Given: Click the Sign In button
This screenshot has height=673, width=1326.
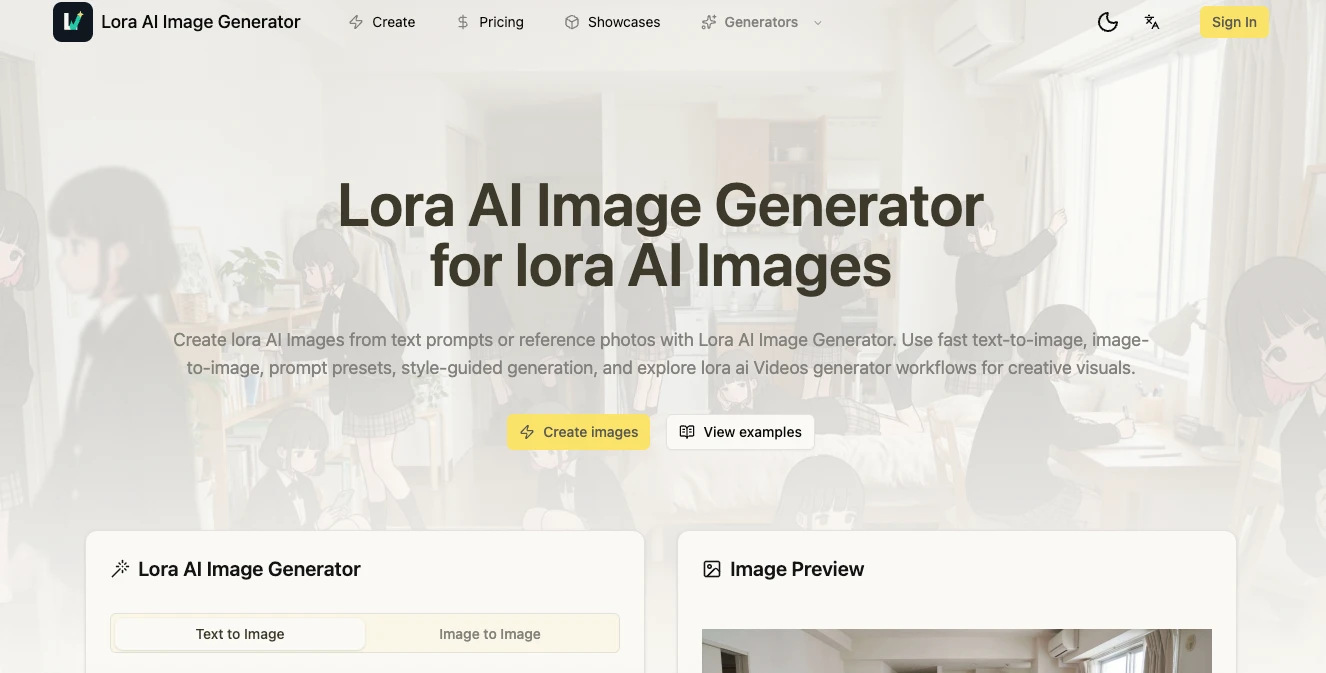Looking at the screenshot, I should (1234, 22).
